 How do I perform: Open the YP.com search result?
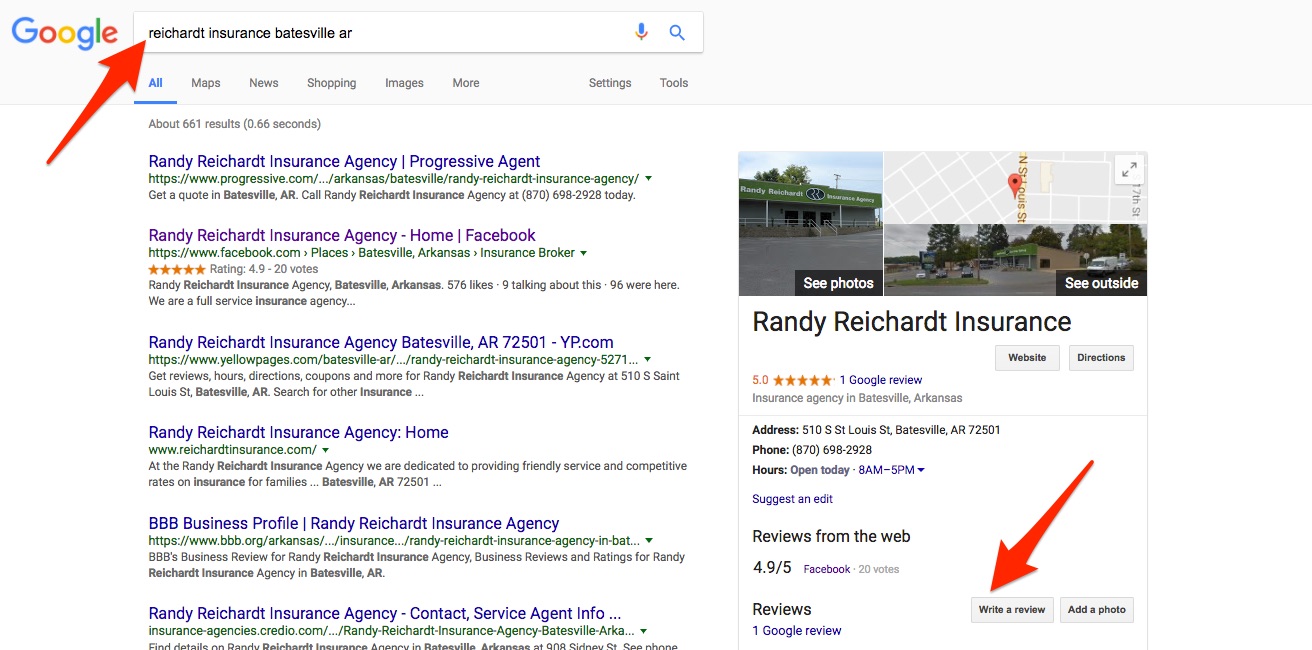click(x=381, y=342)
